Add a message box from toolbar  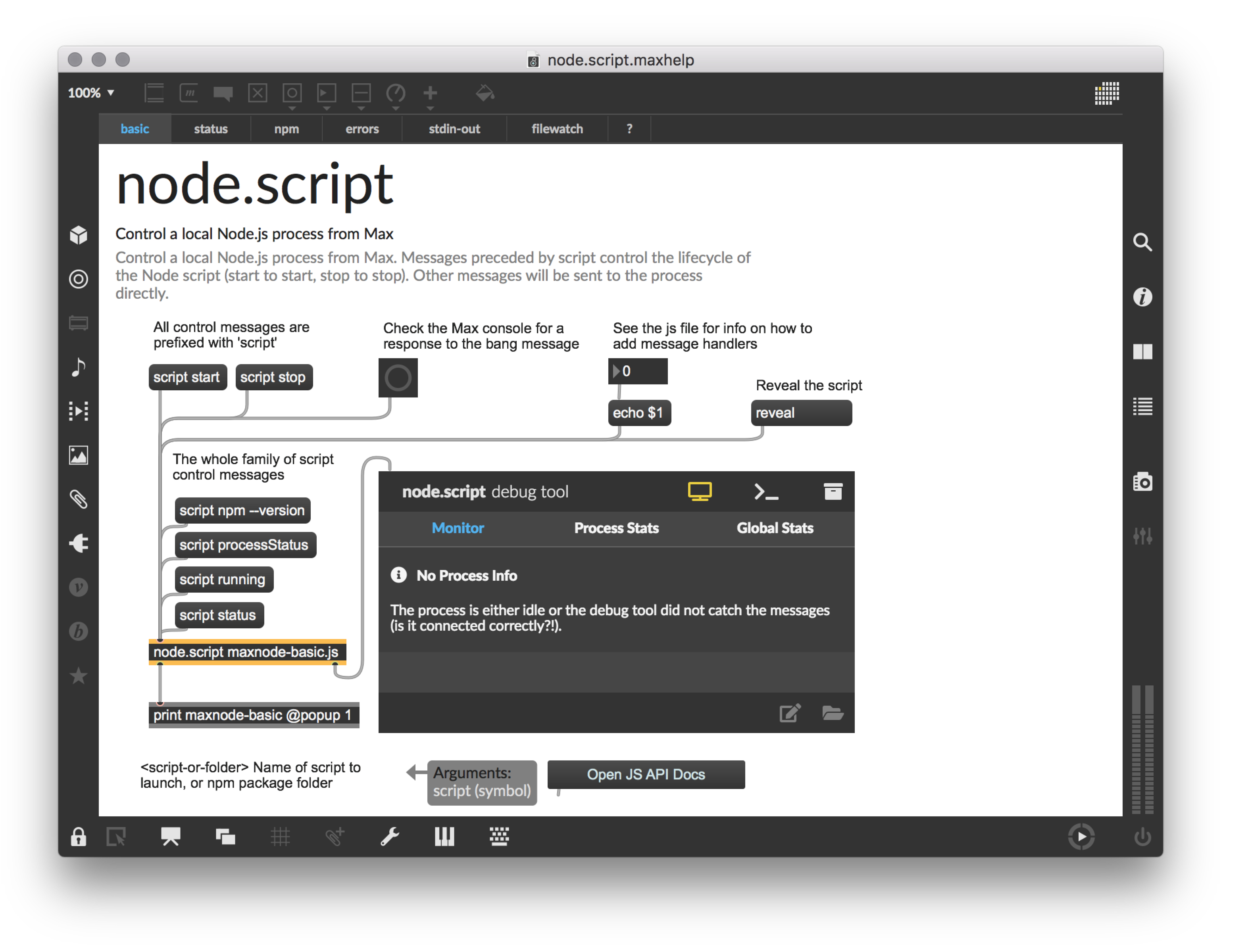click(x=189, y=92)
